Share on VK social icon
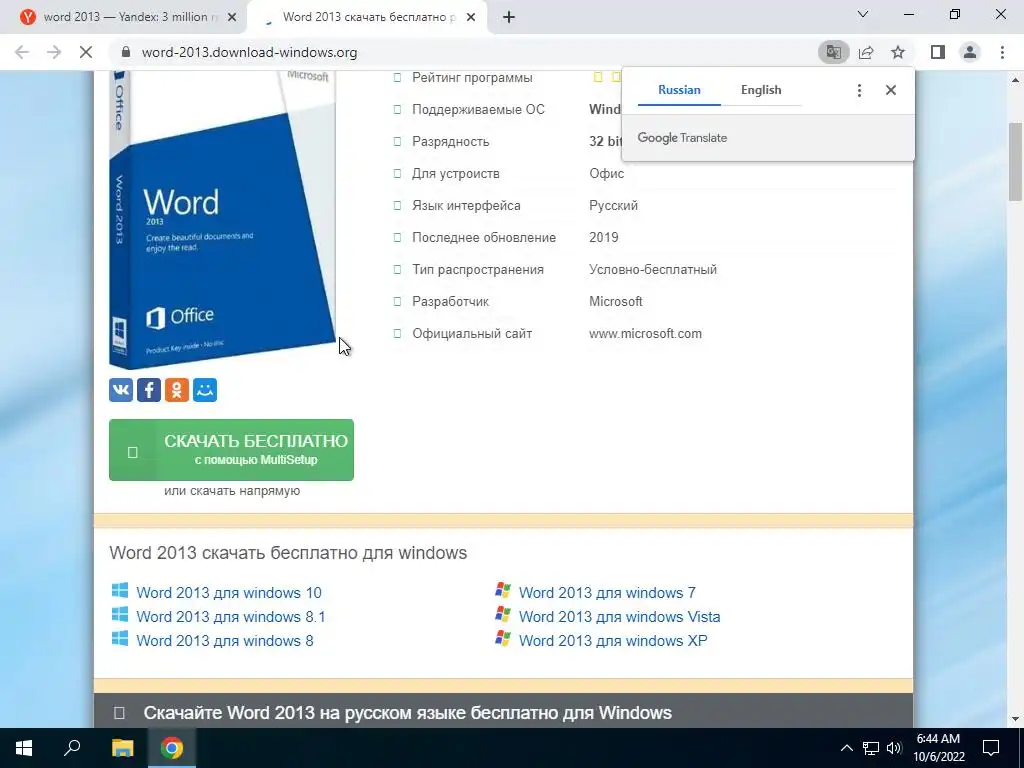This screenshot has width=1024, height=768. [x=121, y=390]
